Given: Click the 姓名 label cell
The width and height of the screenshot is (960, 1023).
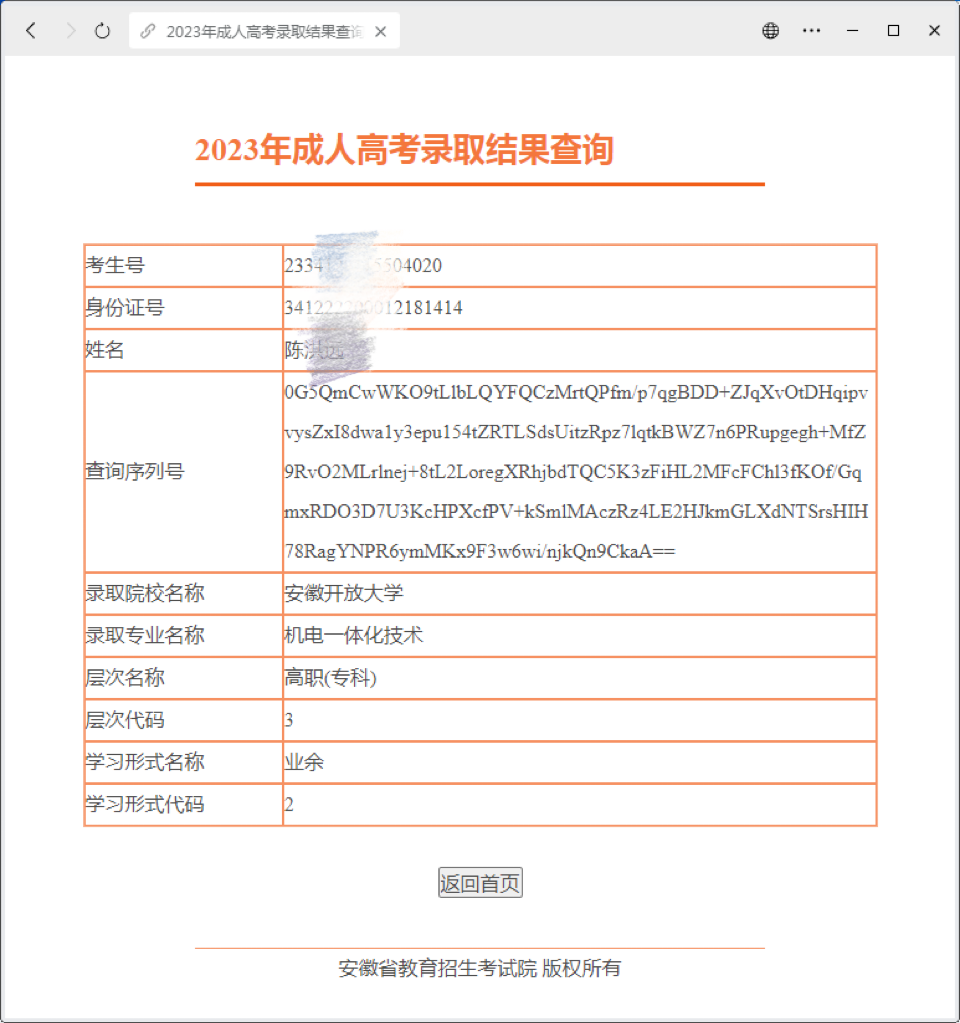Looking at the screenshot, I should [x=183, y=350].
